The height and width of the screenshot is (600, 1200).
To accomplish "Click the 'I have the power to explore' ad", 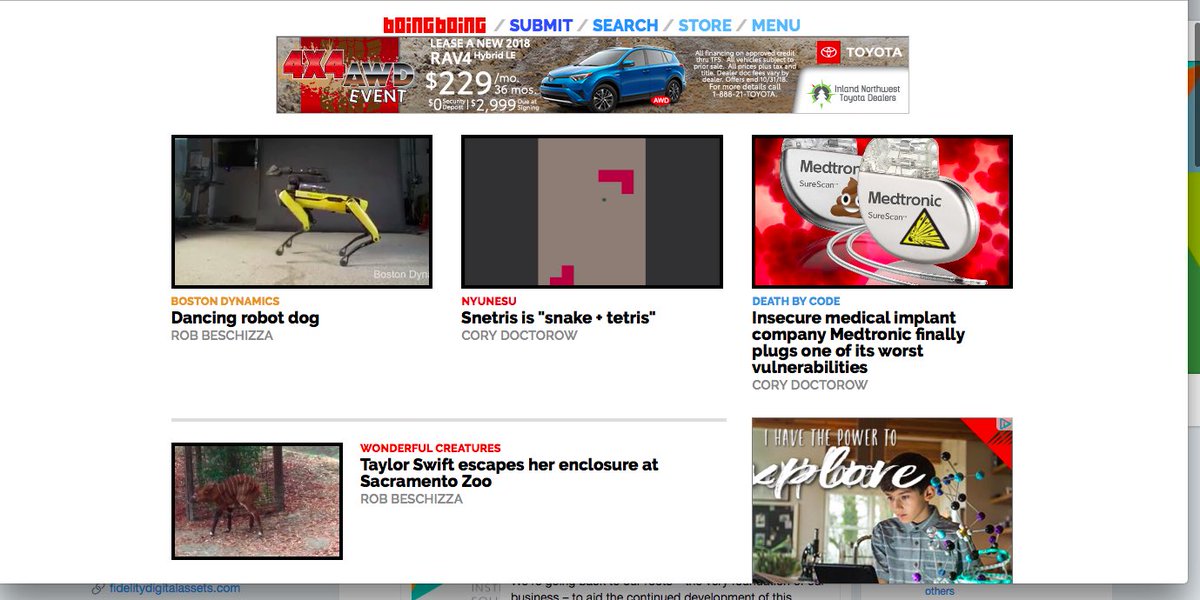I will pyautogui.click(x=882, y=500).
